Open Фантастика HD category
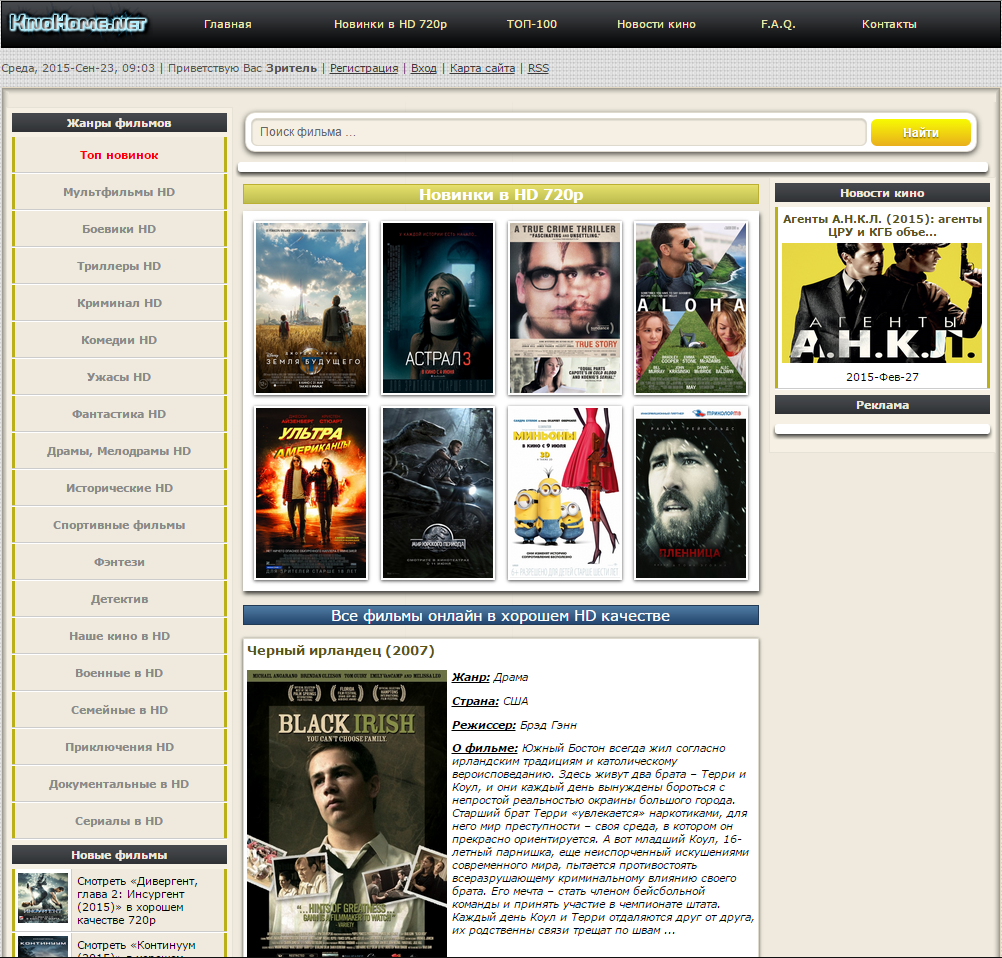Viewport: 1002px width, 958px height. (x=119, y=414)
